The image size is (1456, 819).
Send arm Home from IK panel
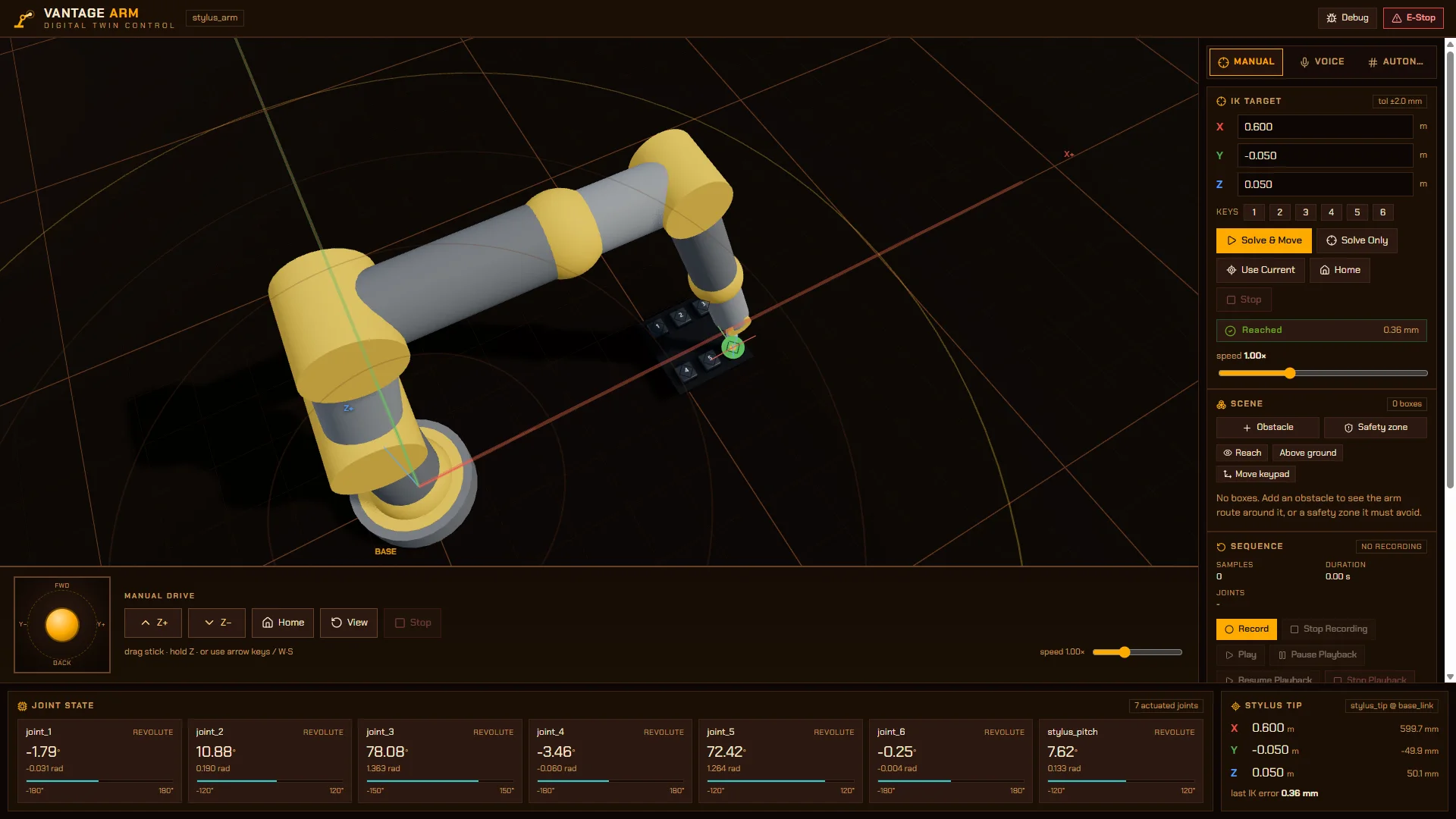tap(1339, 270)
